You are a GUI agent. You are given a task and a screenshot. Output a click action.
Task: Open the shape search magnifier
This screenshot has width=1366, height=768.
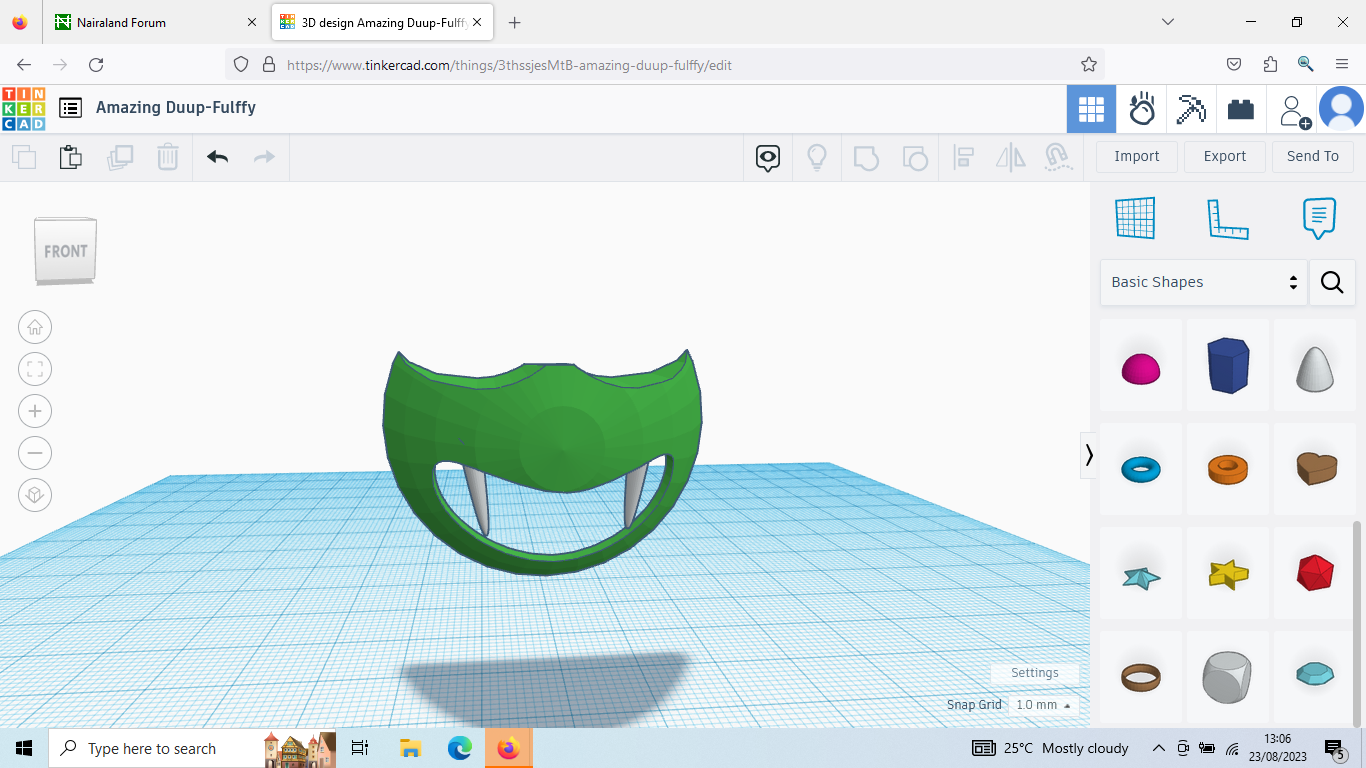tap(1332, 282)
